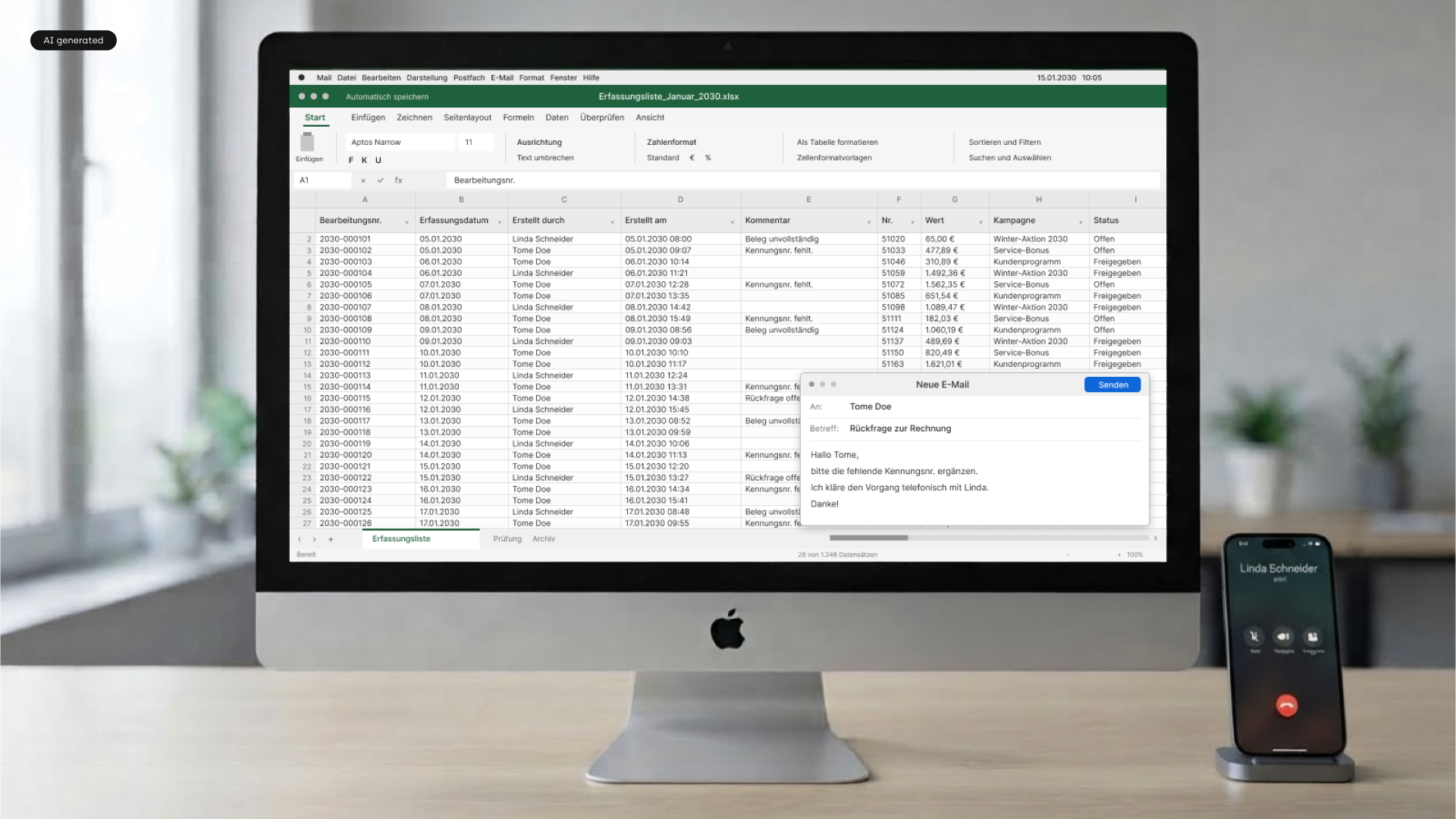This screenshot has height=819, width=1456.
Task: End the call with the red hang-up button
Action: click(x=1286, y=705)
